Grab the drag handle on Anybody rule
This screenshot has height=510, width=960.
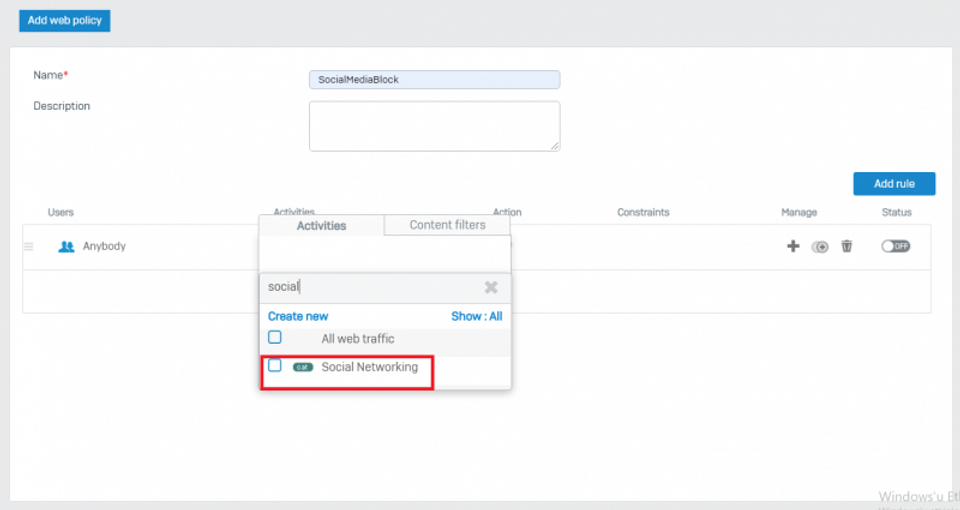(x=28, y=246)
